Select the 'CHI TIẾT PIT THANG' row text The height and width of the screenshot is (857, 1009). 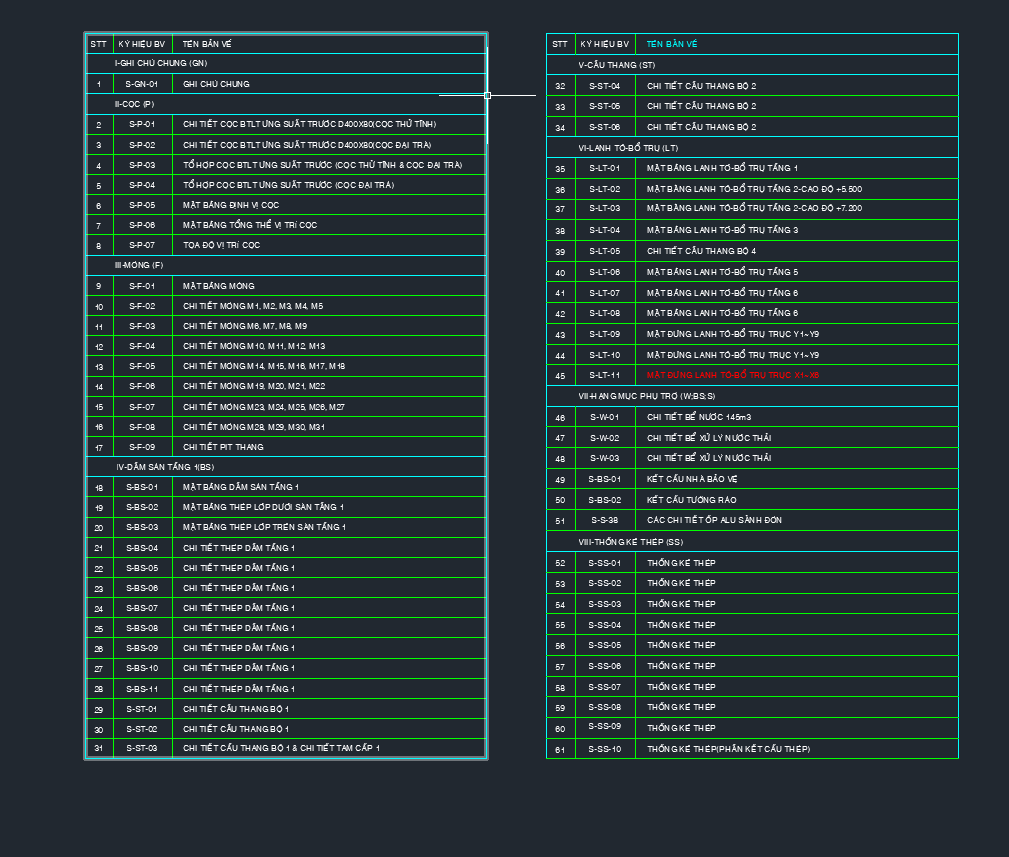point(223,447)
